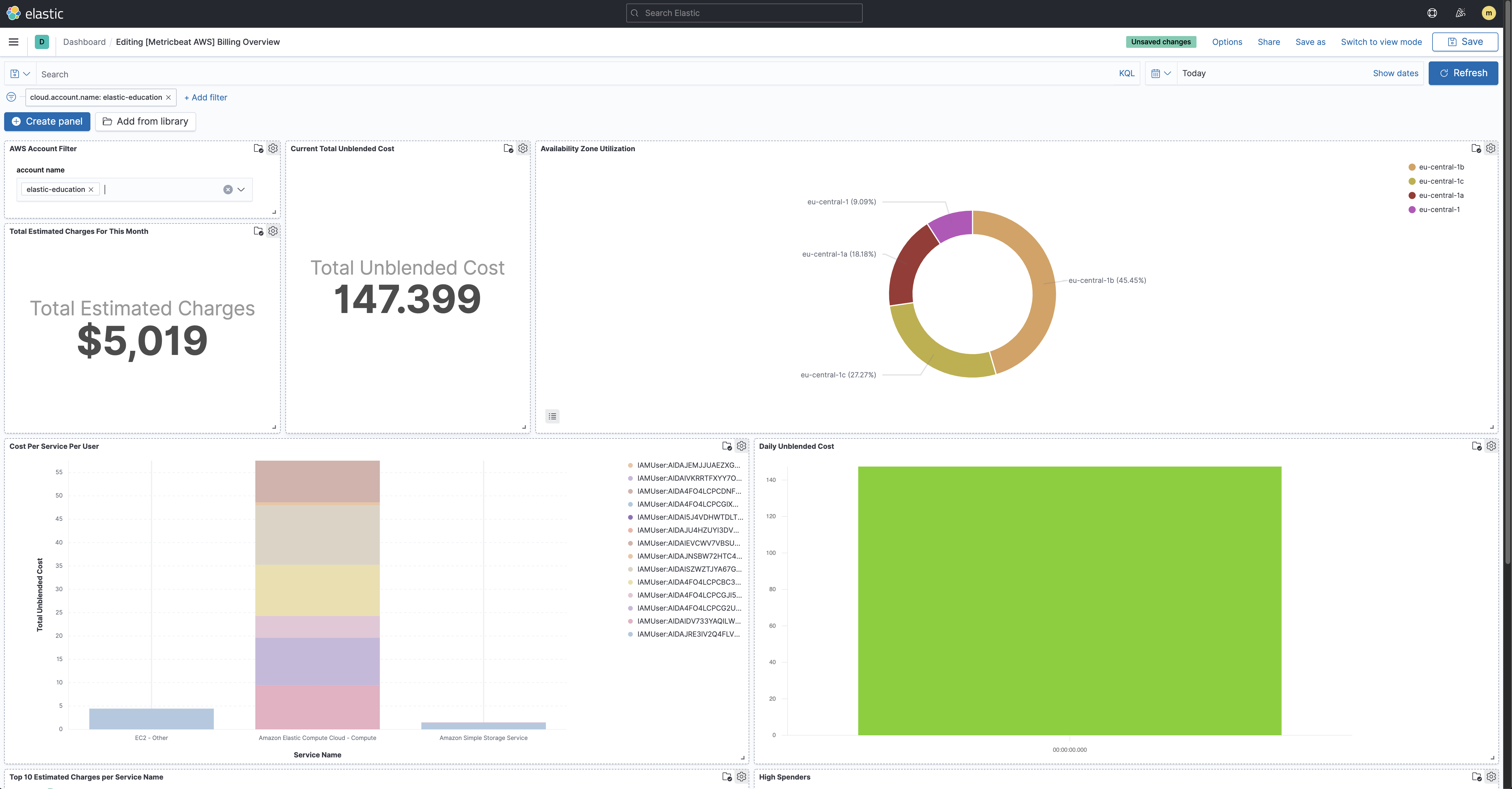Open the saved query chevron next to search bar
The height and width of the screenshot is (789, 1512).
point(26,73)
